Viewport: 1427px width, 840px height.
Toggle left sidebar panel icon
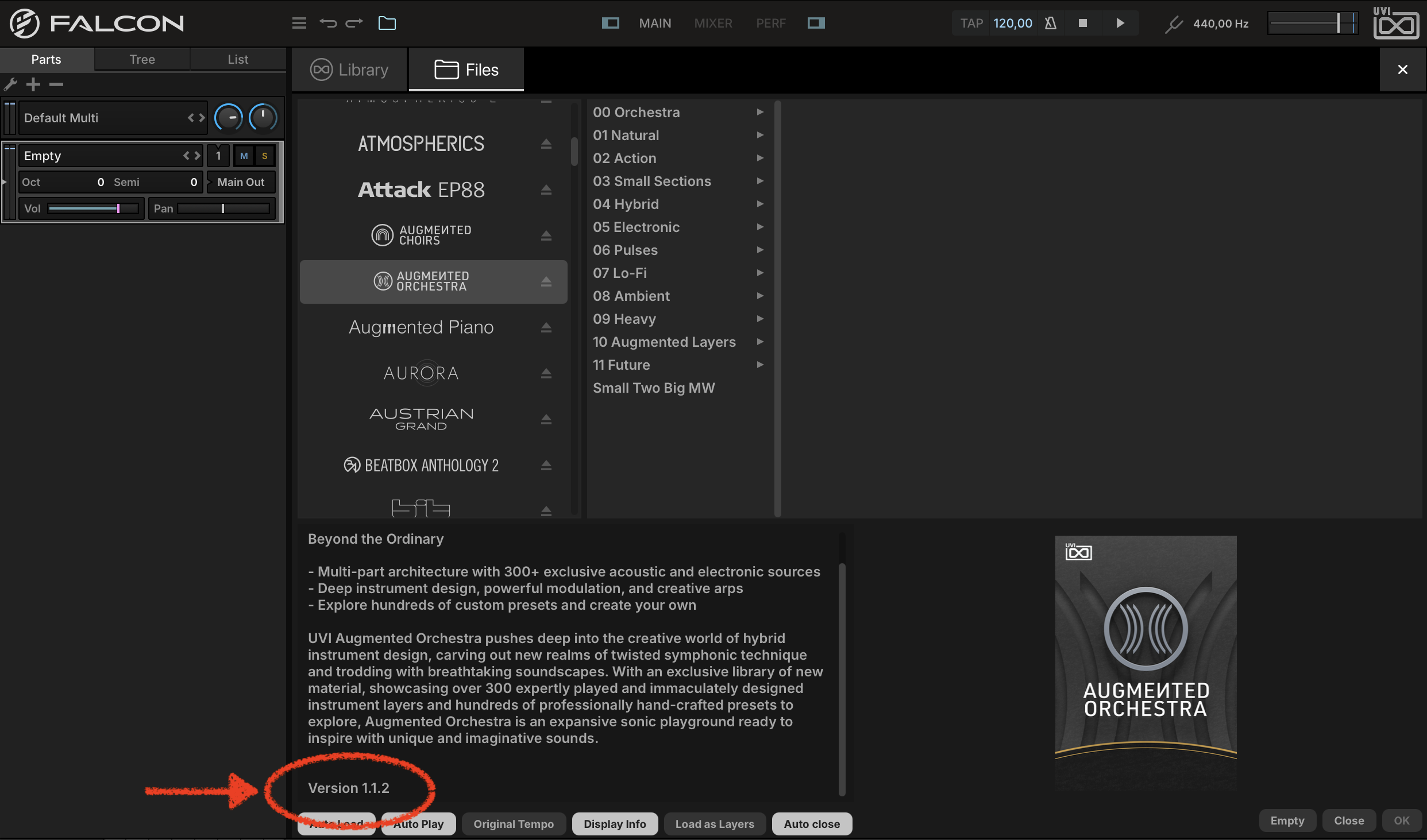610,23
